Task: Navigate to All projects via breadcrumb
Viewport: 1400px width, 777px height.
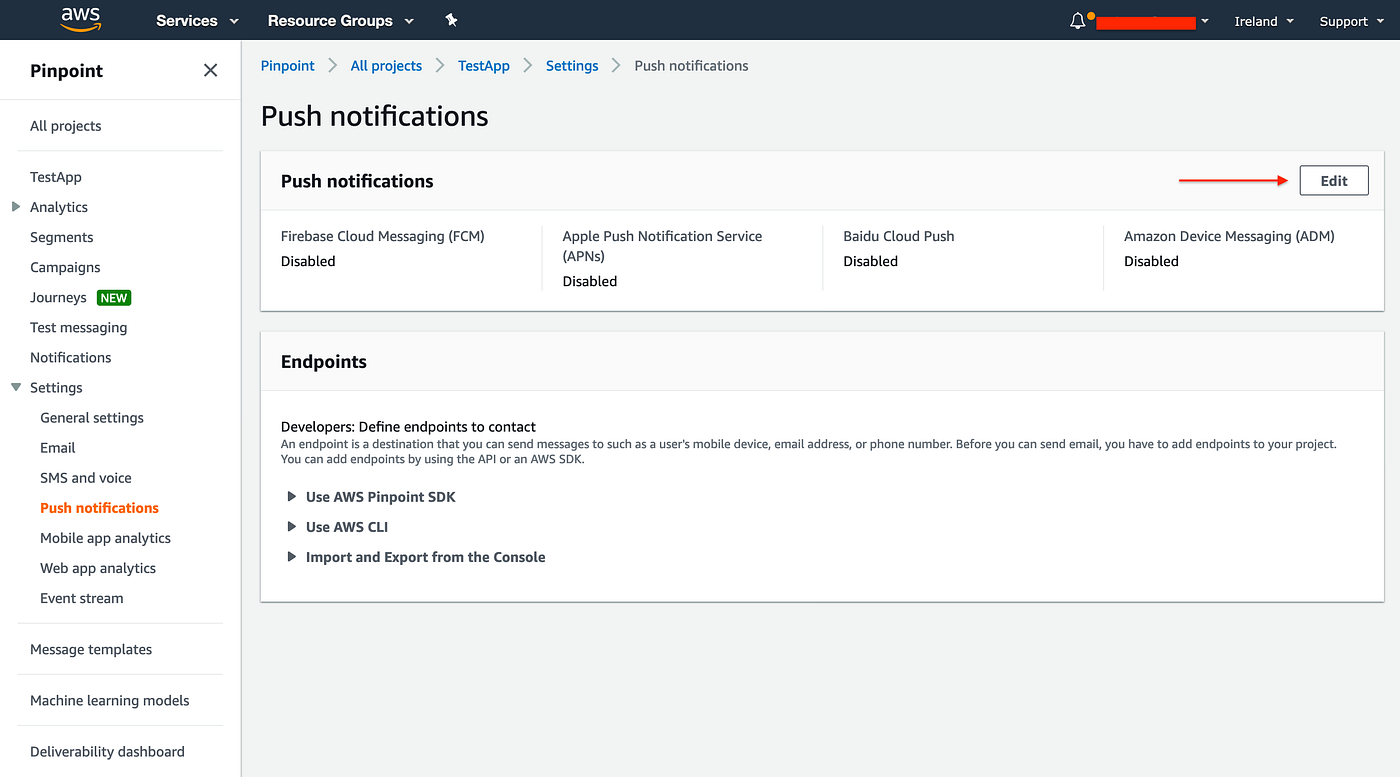Action: (386, 65)
